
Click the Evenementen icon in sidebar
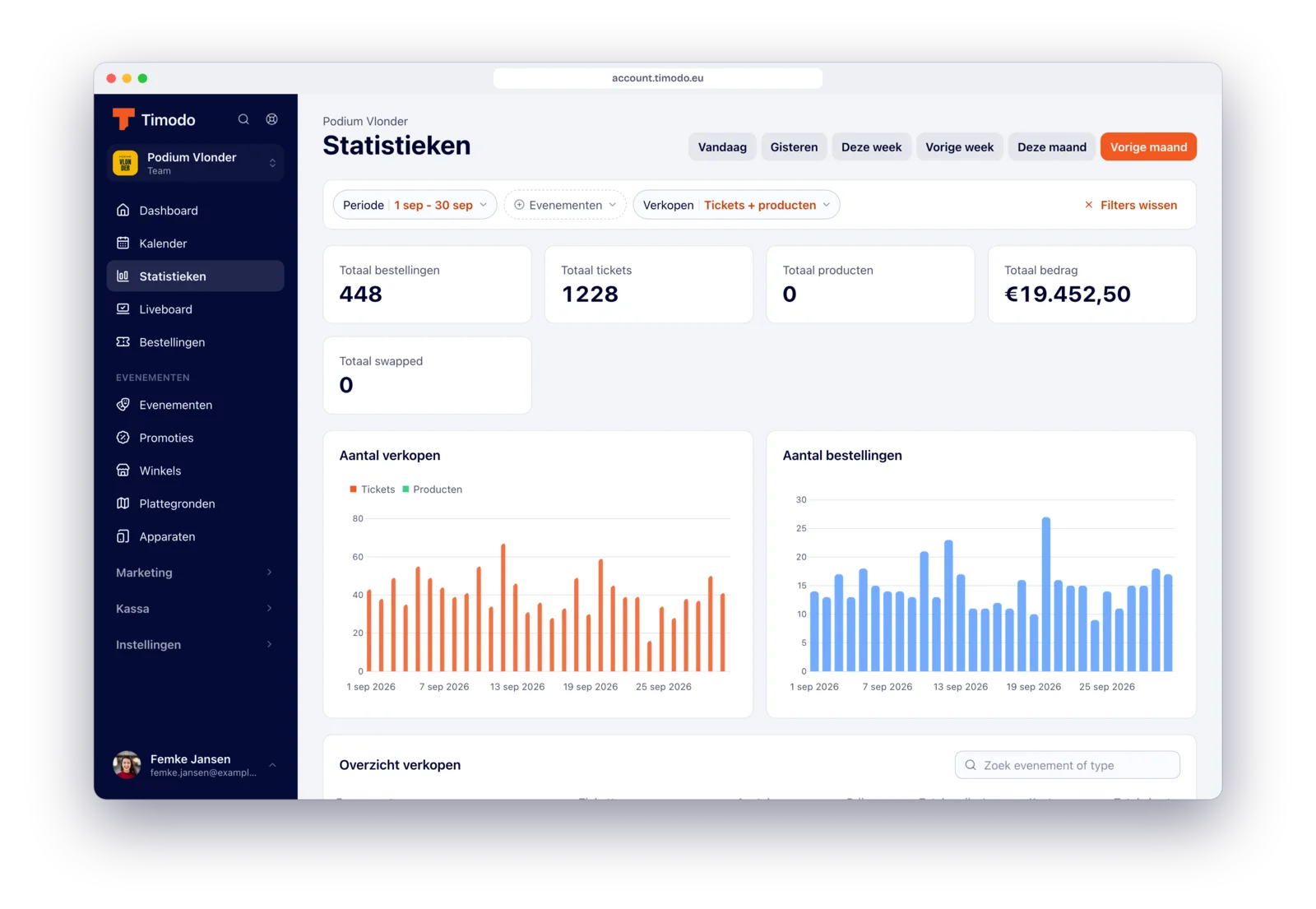click(x=123, y=405)
